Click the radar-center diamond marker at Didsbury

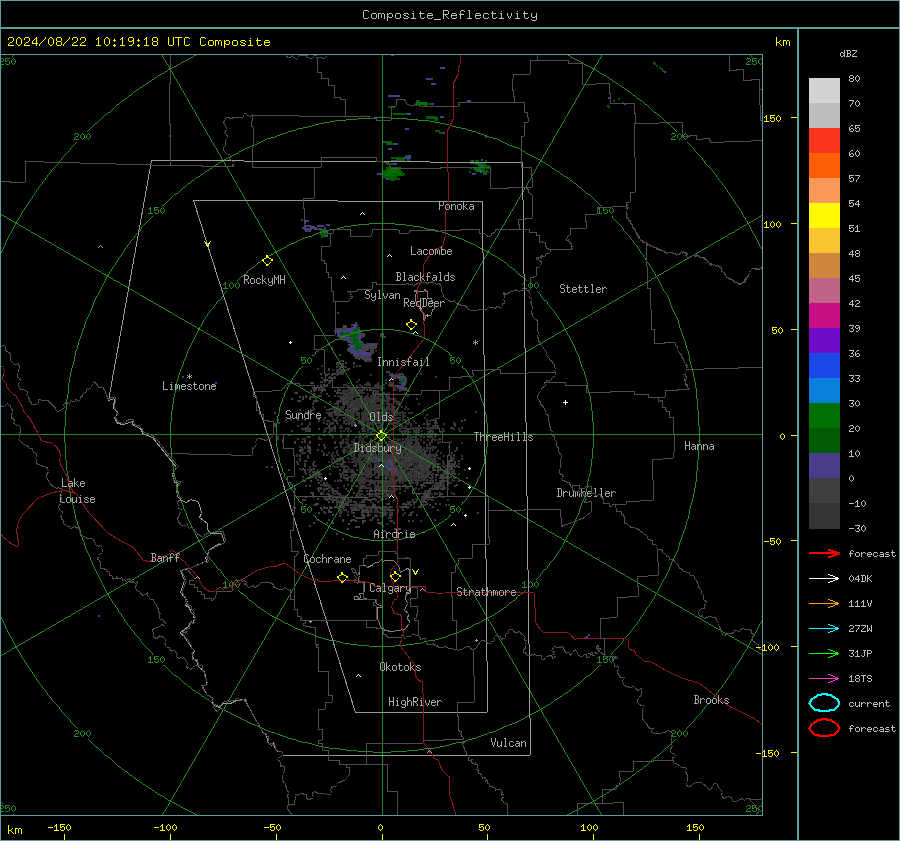pos(381,436)
